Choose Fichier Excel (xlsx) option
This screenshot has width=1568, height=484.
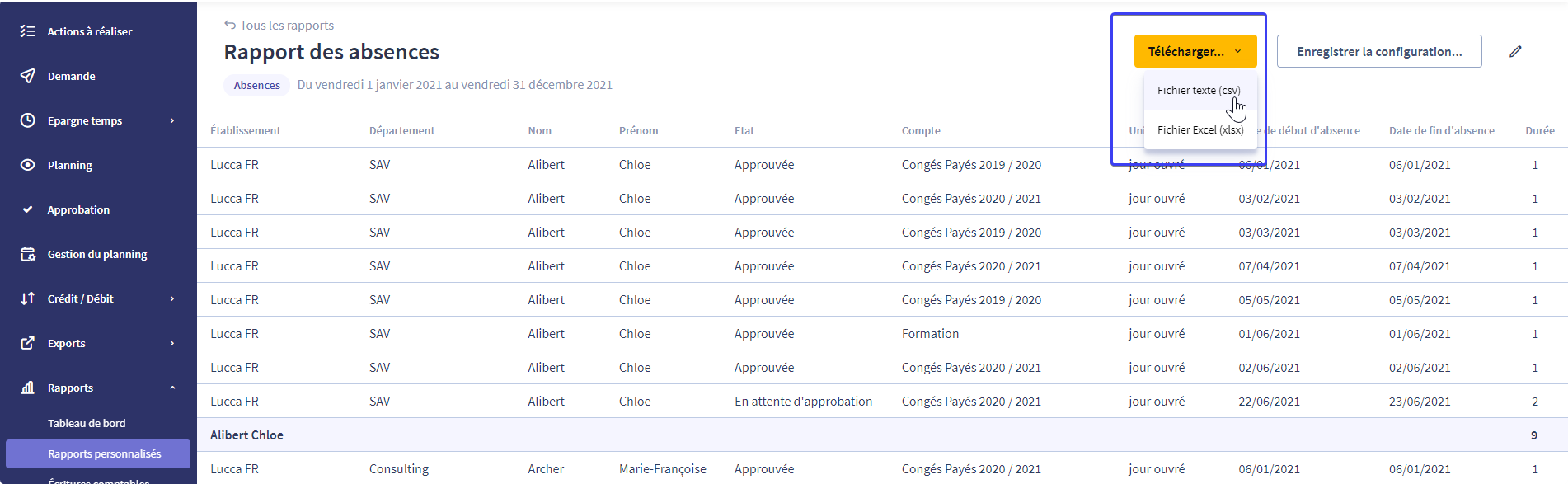[x=1200, y=130]
